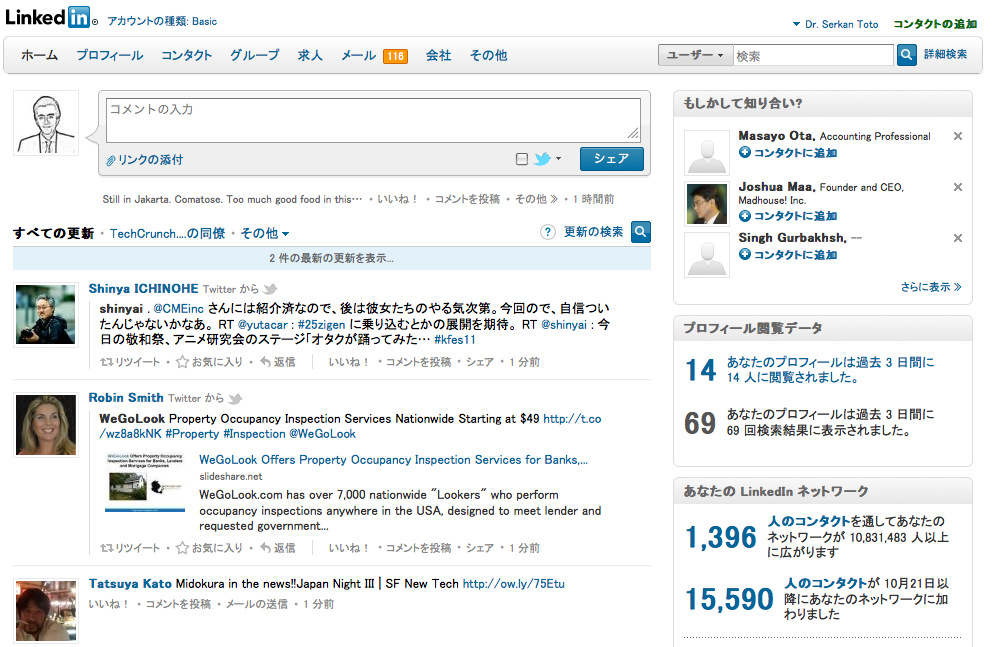Show the 2 newest updates bar

pos(332,258)
